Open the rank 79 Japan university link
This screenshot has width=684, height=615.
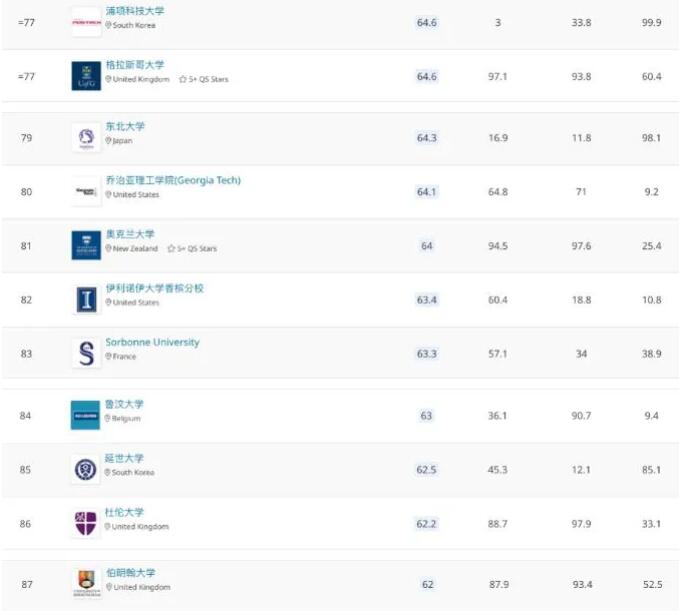(x=125, y=126)
